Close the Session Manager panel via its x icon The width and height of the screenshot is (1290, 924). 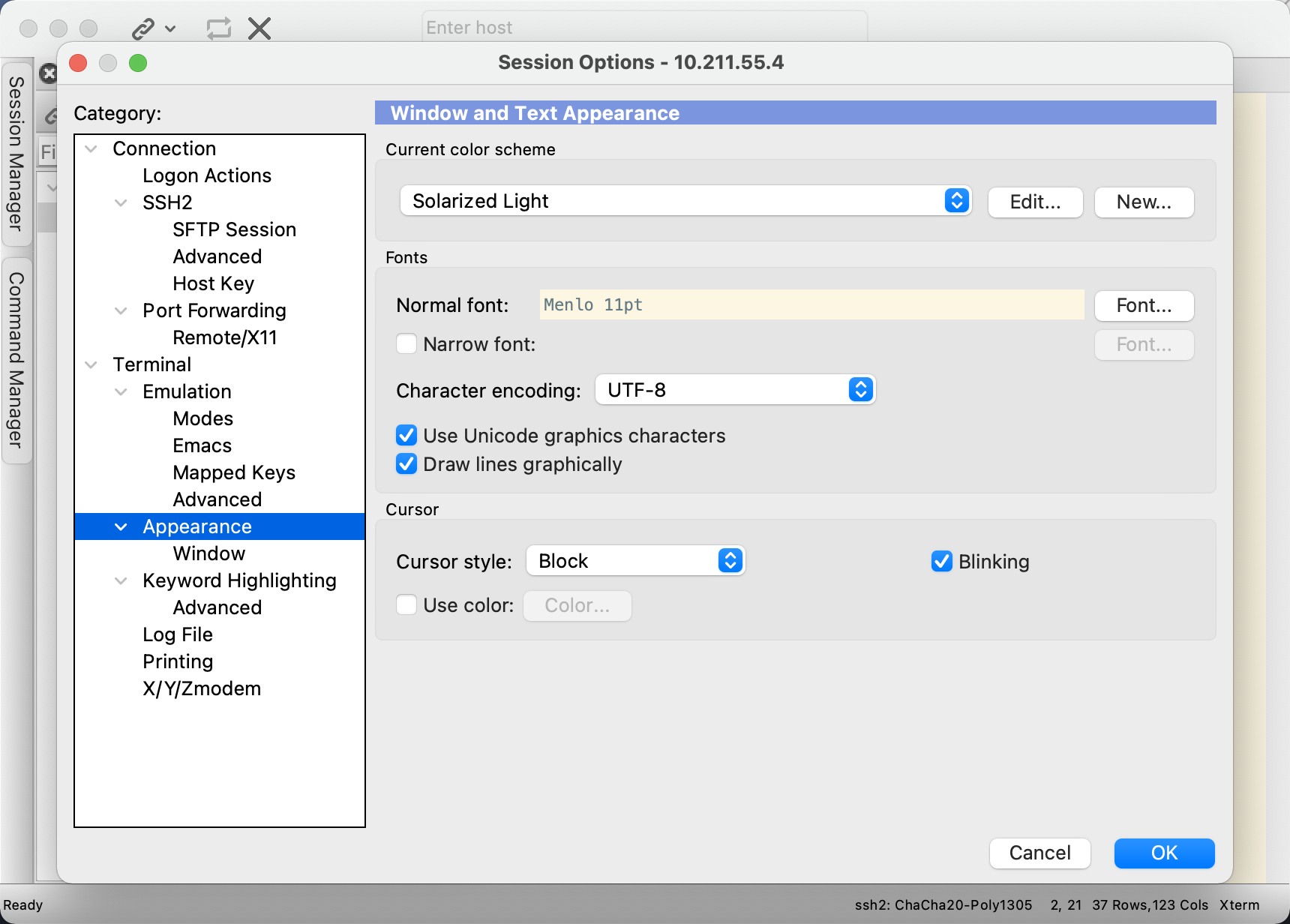tap(48, 73)
